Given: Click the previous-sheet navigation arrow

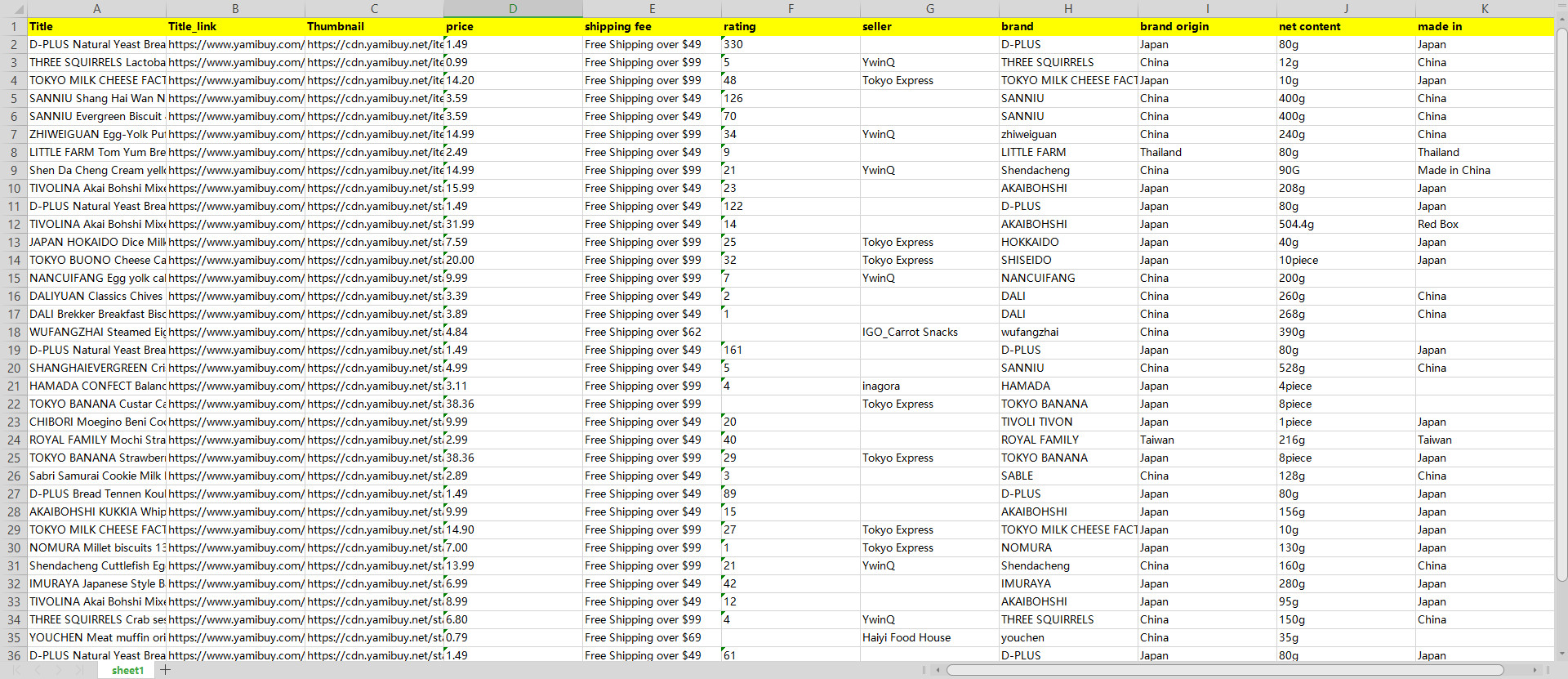Looking at the screenshot, I should 38,670.
